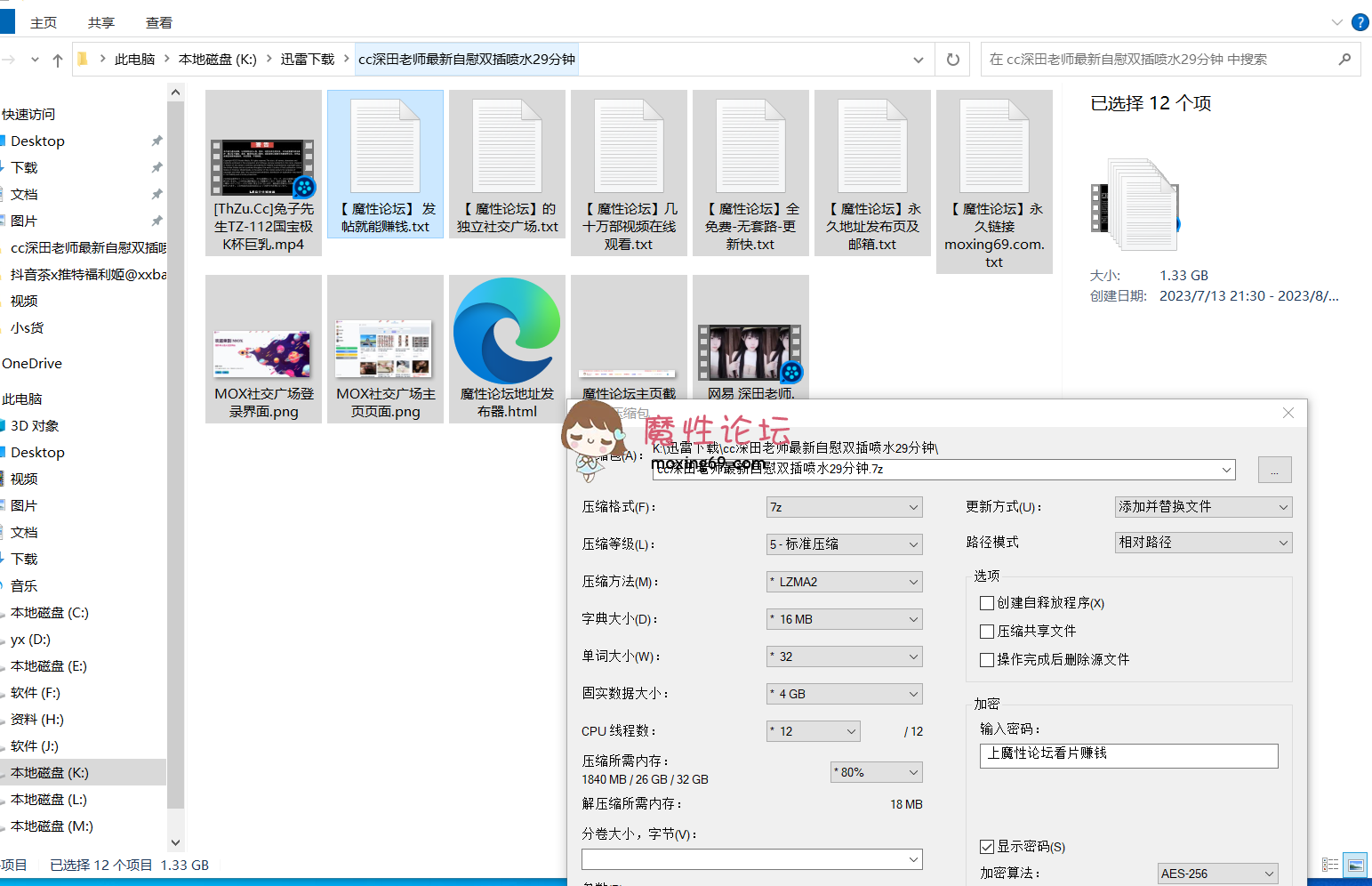This screenshot has height=886, width=1372.
Task: Uncheck 显示密码 checkbox
Action: click(986, 847)
